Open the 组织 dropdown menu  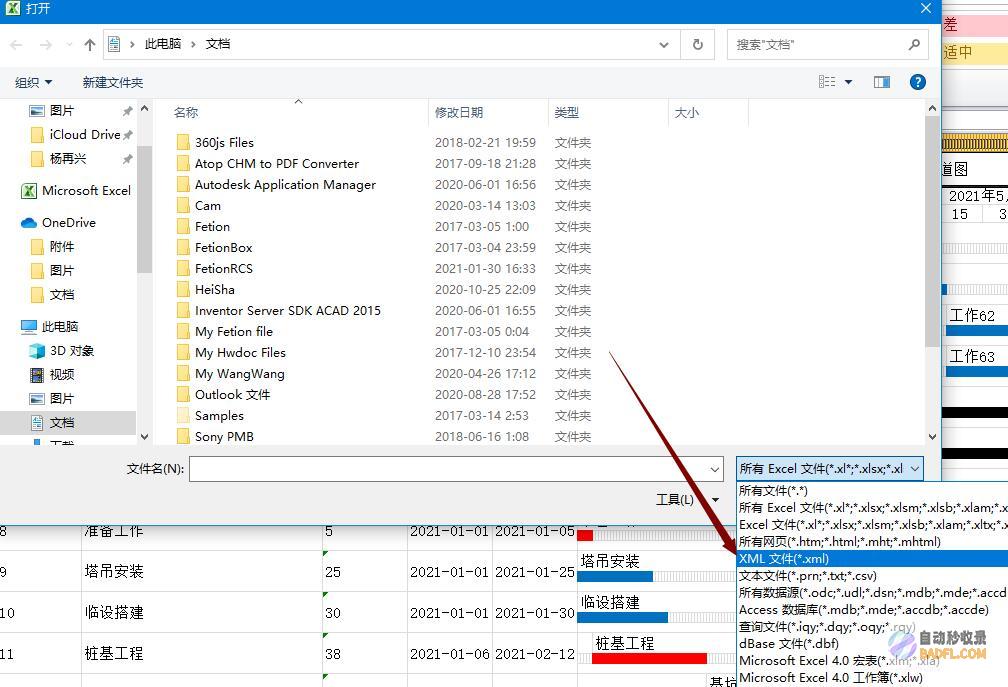click(33, 82)
